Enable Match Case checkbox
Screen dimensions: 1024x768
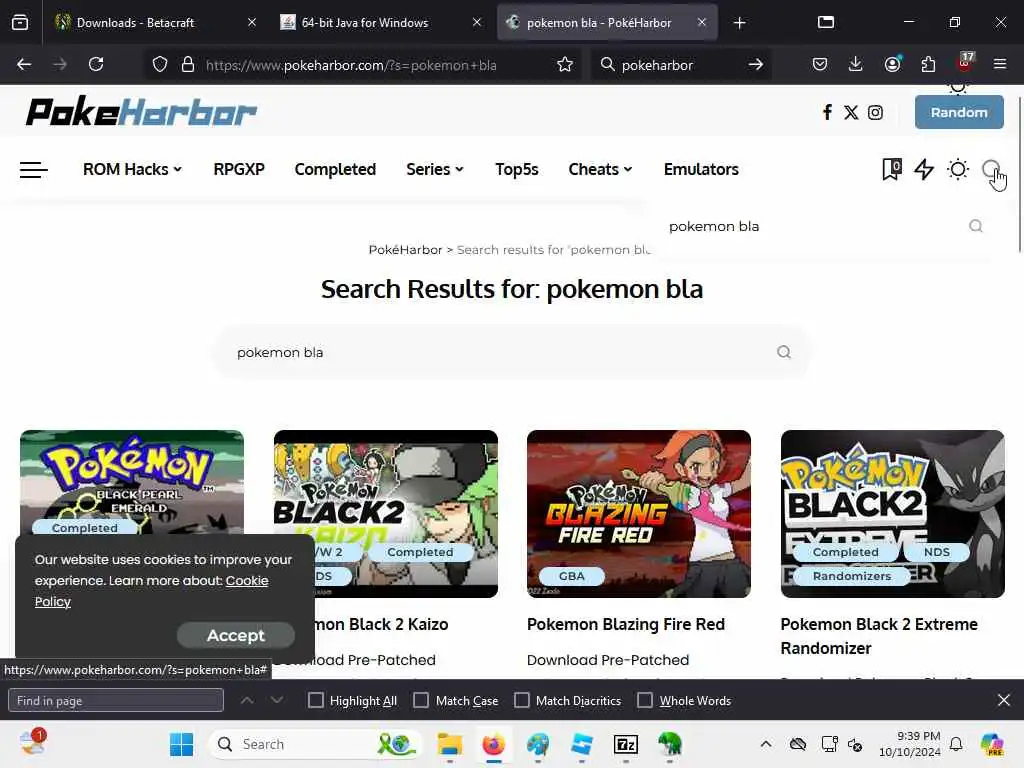coord(421,700)
